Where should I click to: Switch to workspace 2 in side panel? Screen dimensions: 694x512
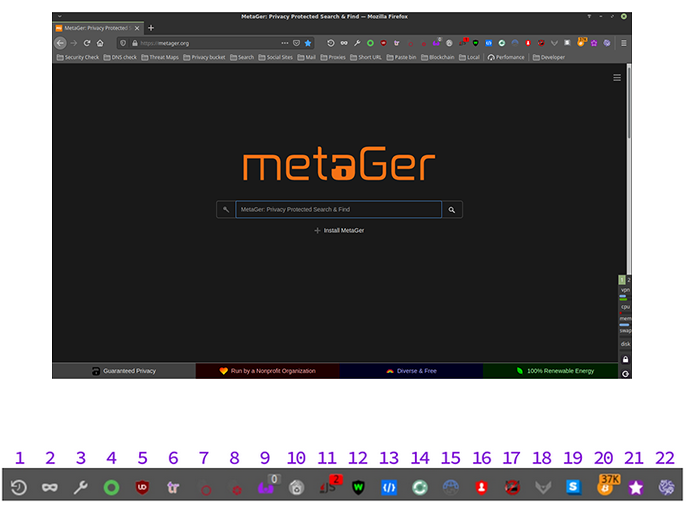628,280
